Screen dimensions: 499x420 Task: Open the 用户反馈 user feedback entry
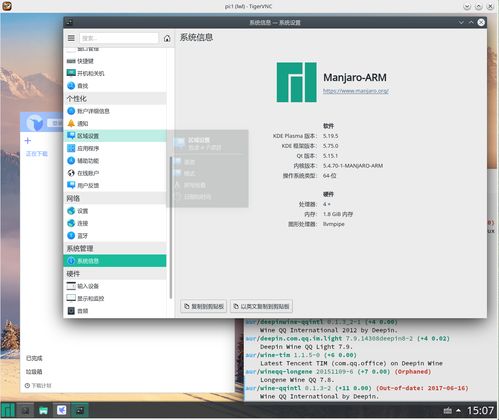pyautogui.click(x=115, y=185)
